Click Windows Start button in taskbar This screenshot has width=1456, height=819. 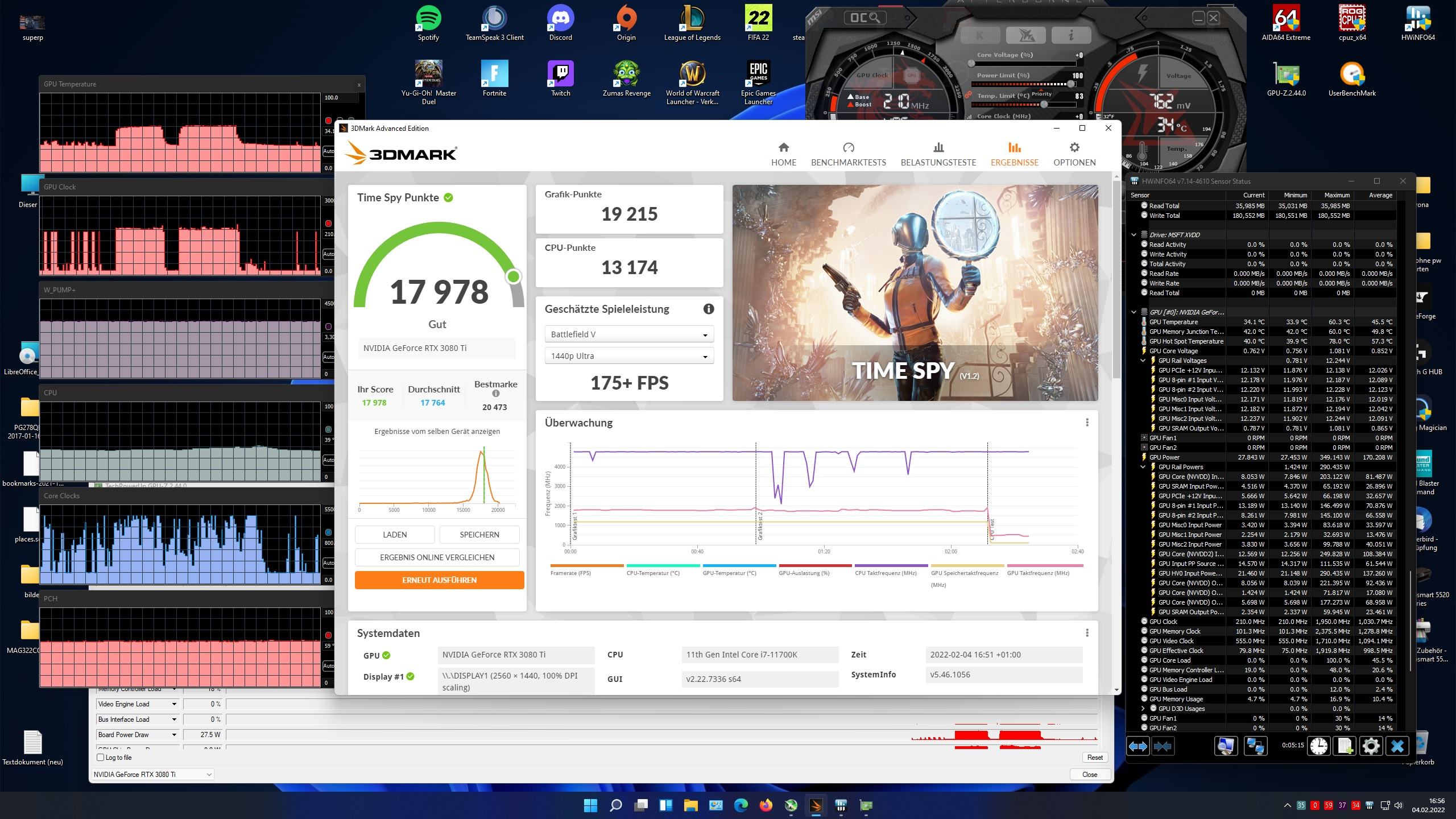(590, 805)
